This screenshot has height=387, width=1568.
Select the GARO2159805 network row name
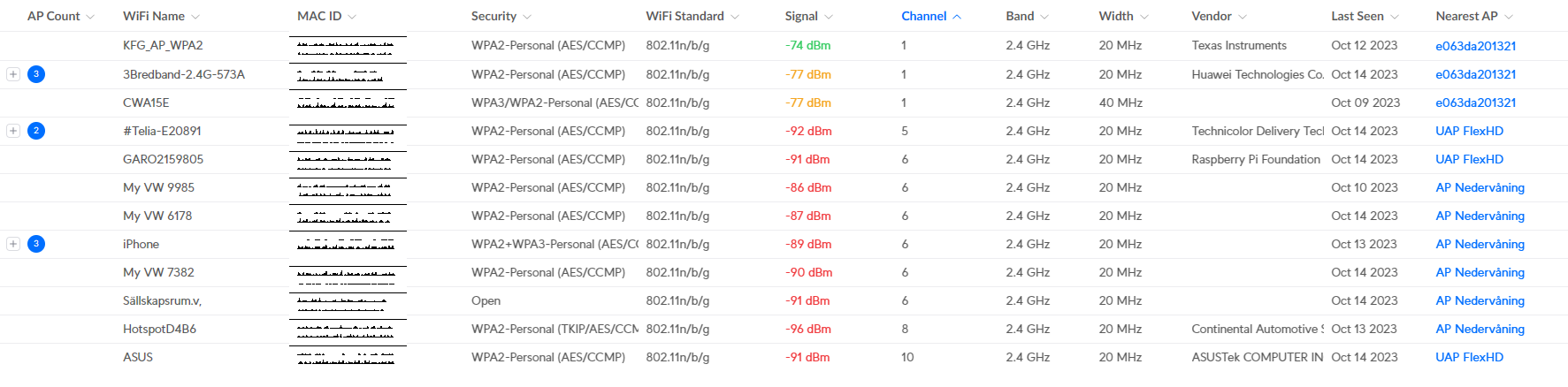pyautogui.click(x=163, y=159)
